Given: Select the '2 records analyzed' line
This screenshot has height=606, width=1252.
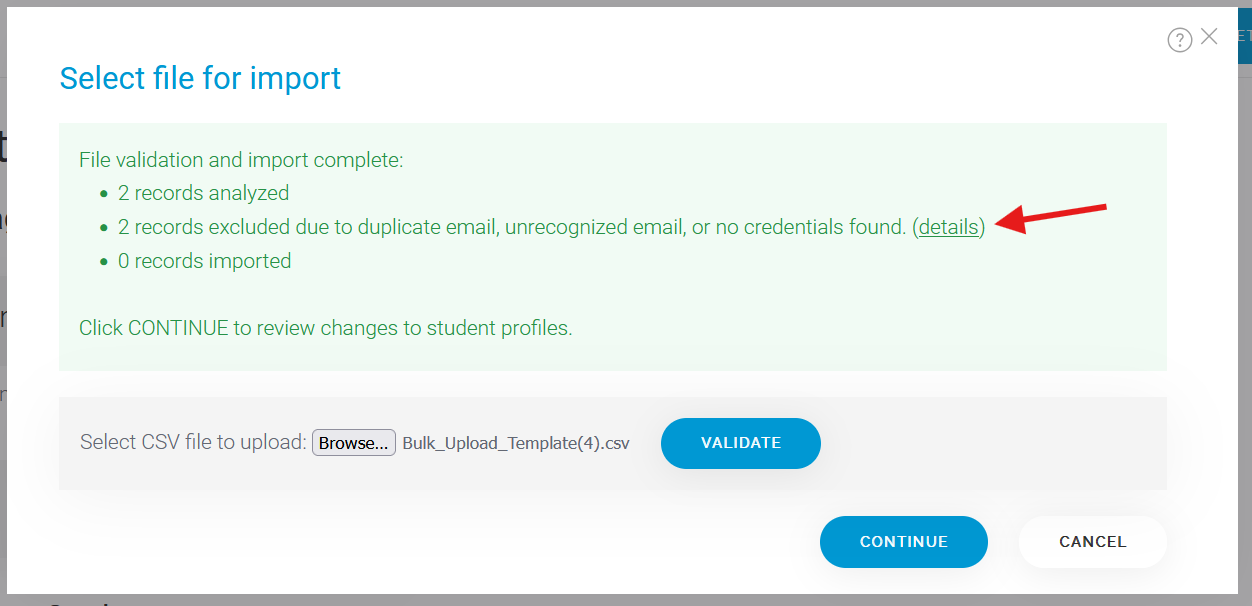Looking at the screenshot, I should click(x=203, y=193).
